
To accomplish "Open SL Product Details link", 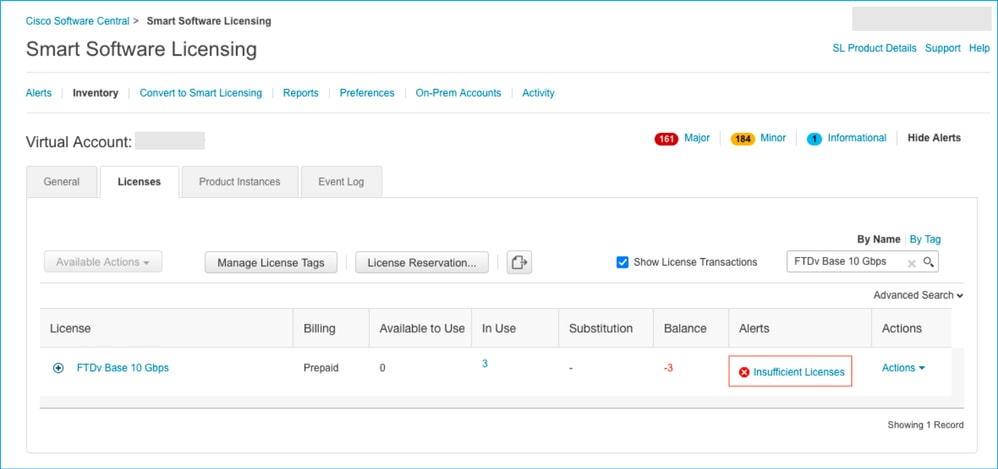I will tap(875, 48).
